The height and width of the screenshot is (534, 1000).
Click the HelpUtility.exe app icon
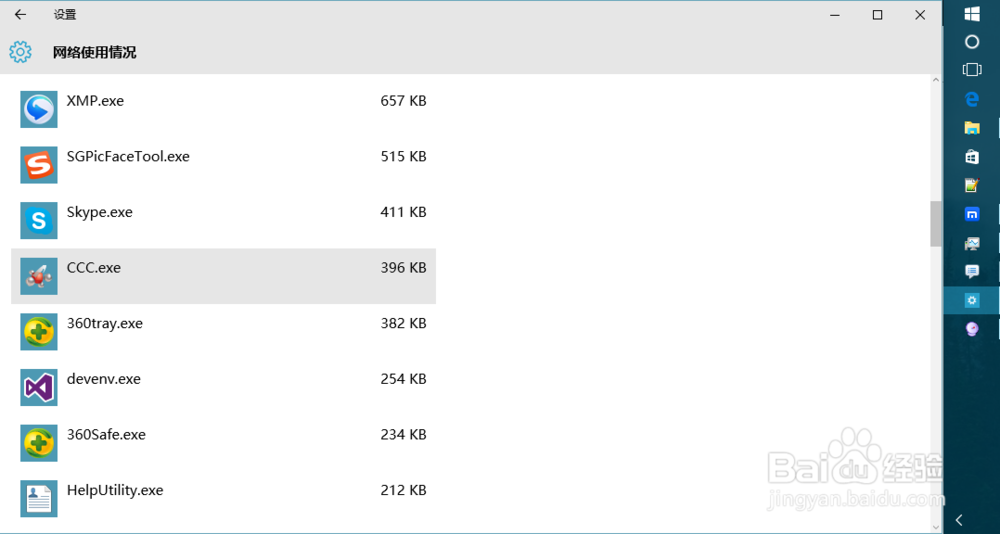click(x=39, y=498)
